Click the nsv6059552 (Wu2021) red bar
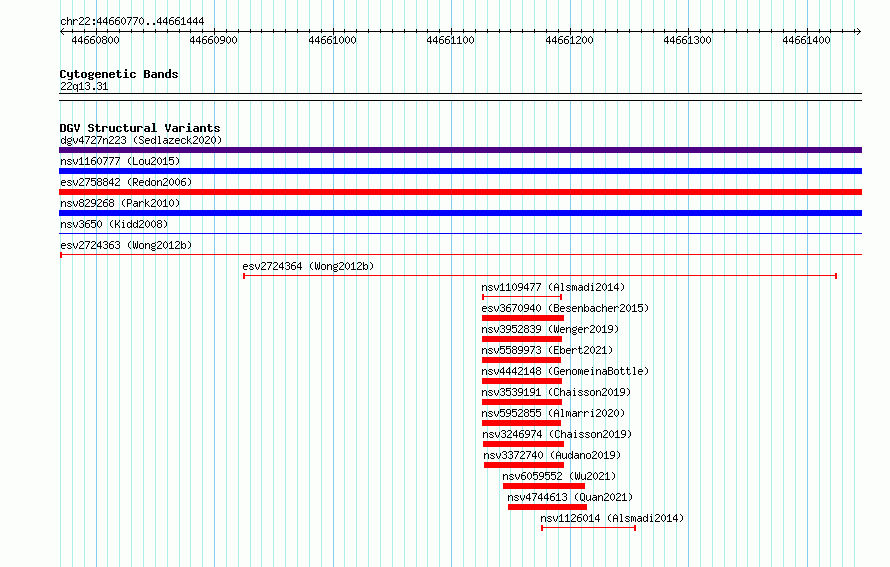 544,486
